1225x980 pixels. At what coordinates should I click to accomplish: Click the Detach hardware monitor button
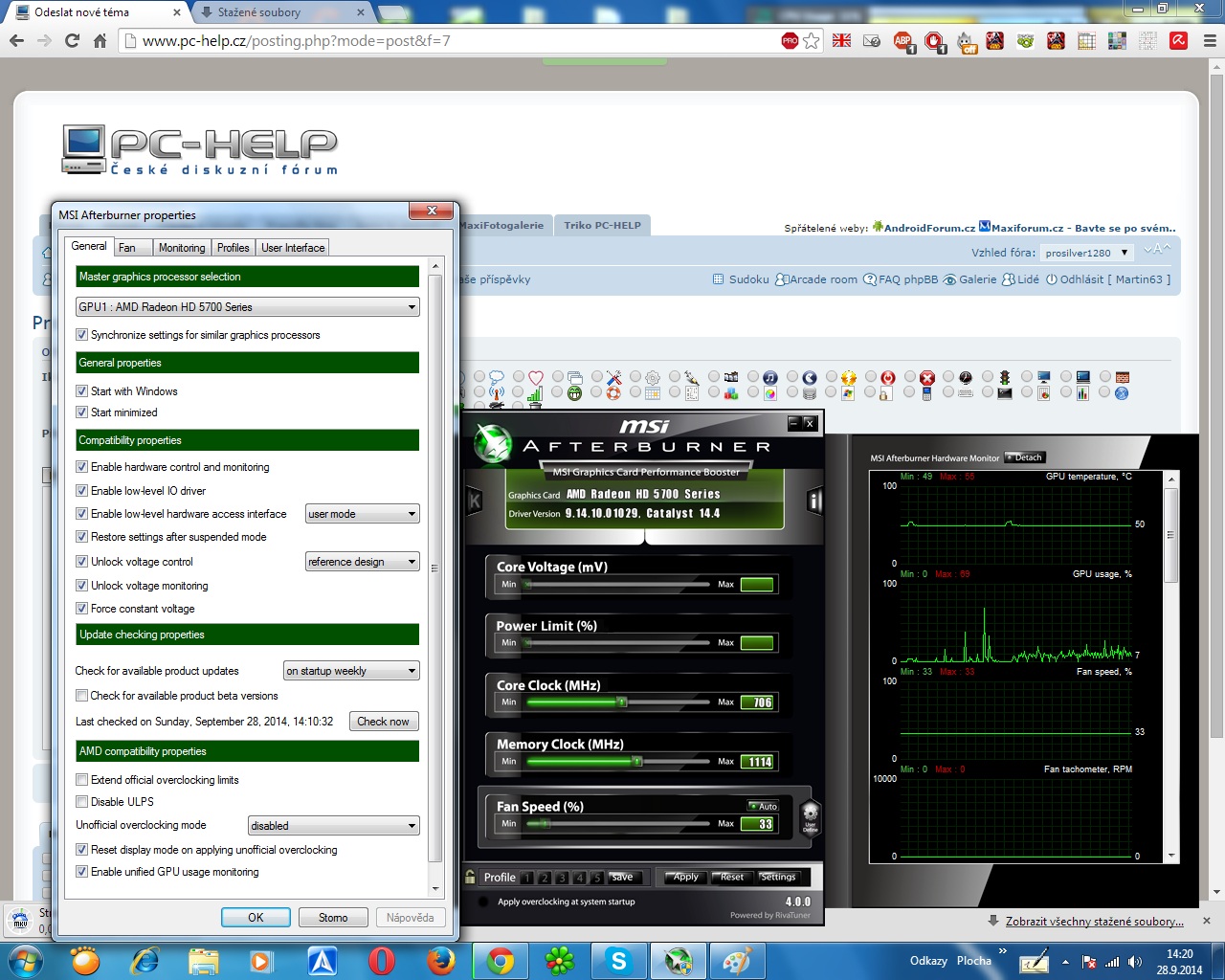coord(1025,457)
